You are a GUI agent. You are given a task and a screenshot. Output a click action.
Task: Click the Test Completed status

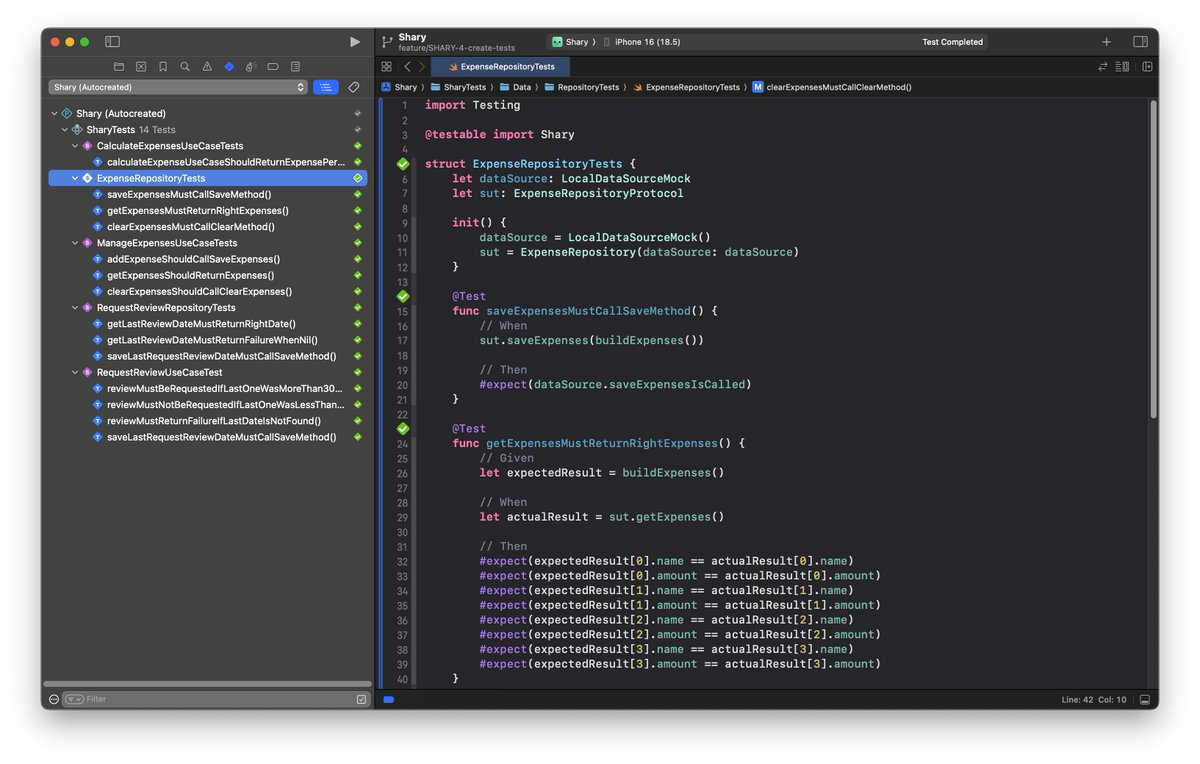(x=952, y=42)
